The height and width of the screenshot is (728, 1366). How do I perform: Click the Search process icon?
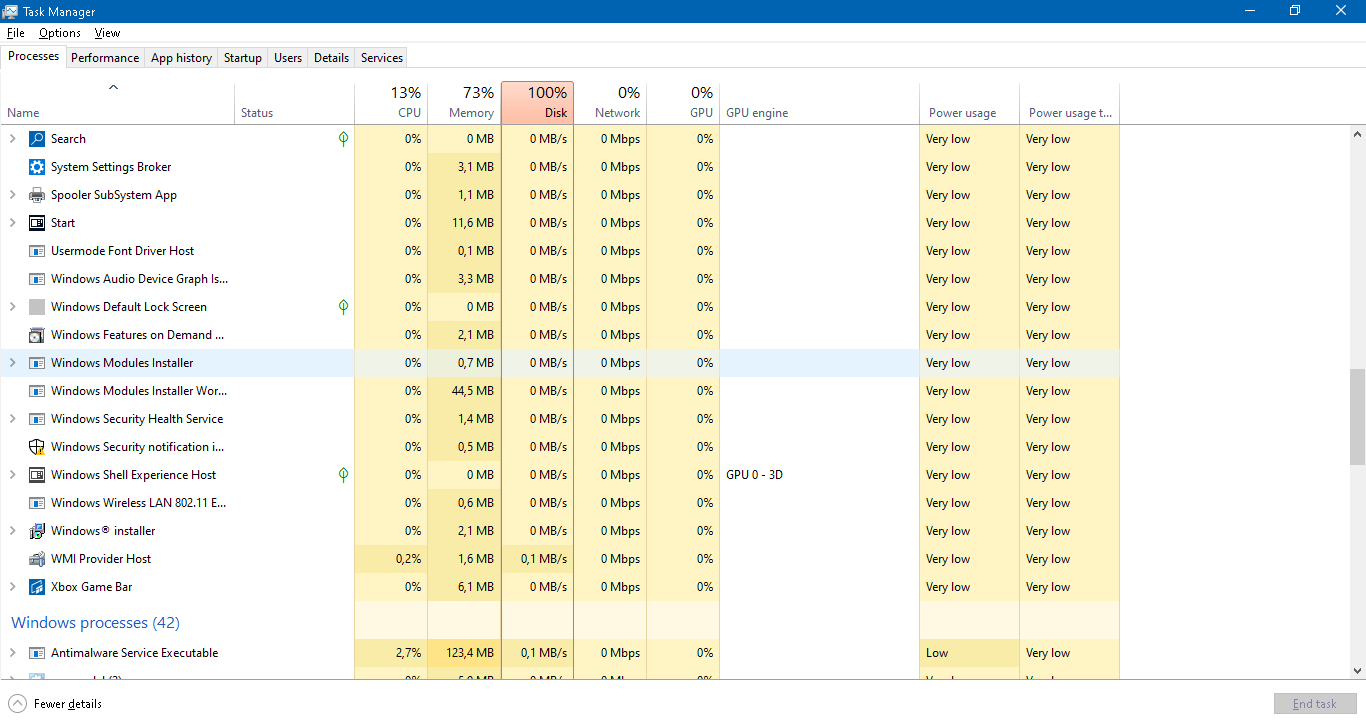coord(37,139)
